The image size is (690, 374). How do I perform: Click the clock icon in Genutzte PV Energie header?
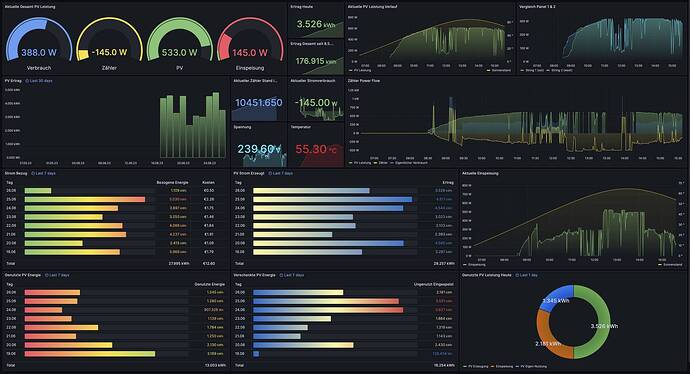(x=47, y=275)
